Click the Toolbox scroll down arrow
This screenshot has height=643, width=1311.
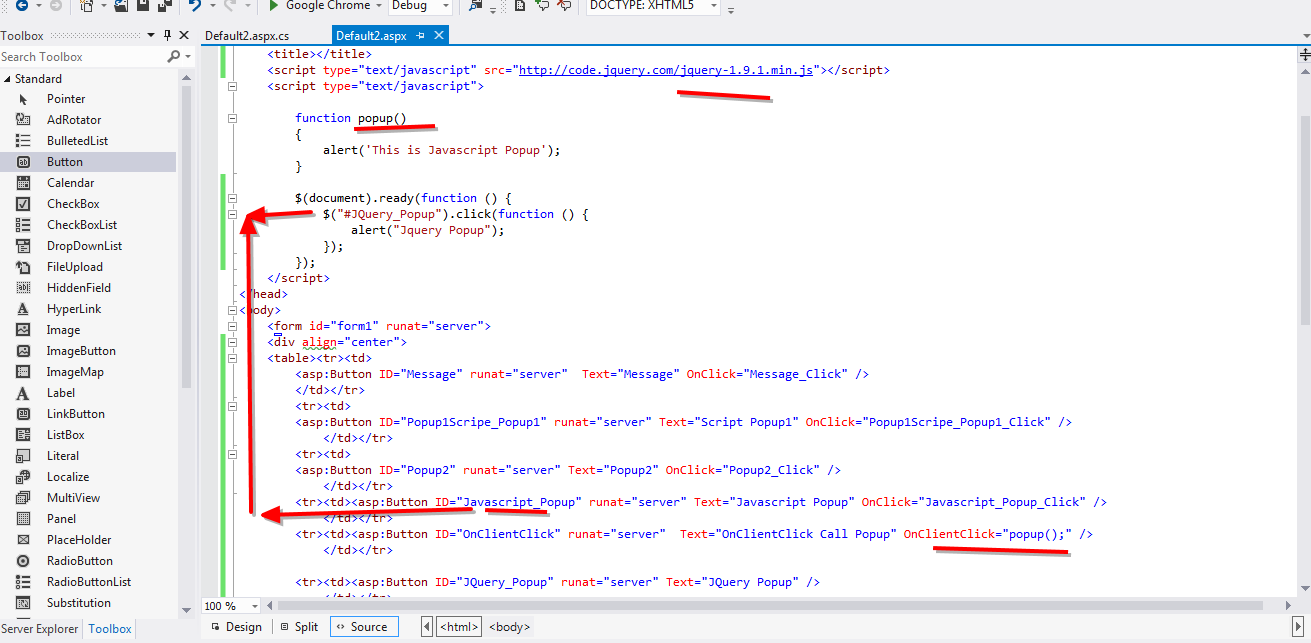coord(186,609)
